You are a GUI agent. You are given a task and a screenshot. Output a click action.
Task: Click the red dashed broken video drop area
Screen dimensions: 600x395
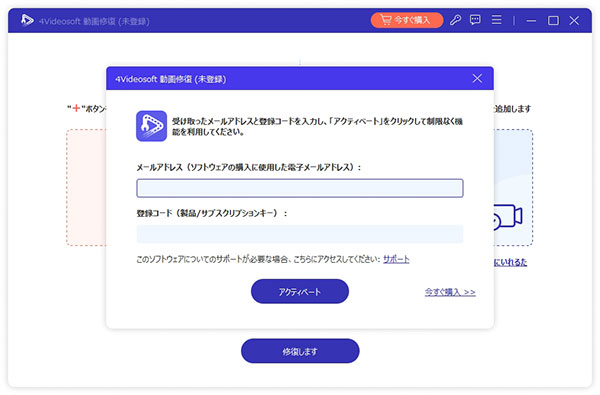point(86,188)
